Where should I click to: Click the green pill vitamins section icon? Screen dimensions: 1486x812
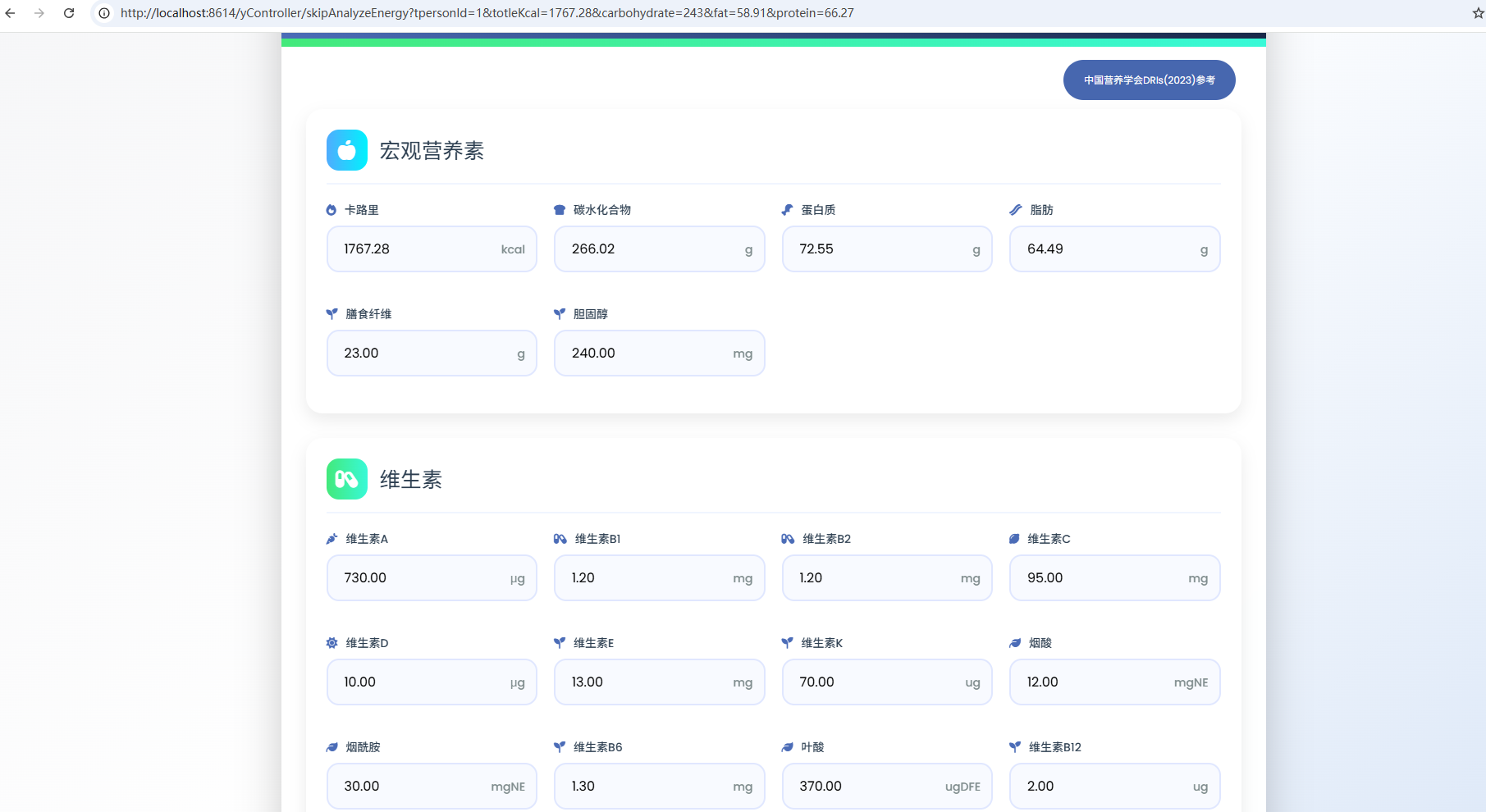(x=346, y=479)
